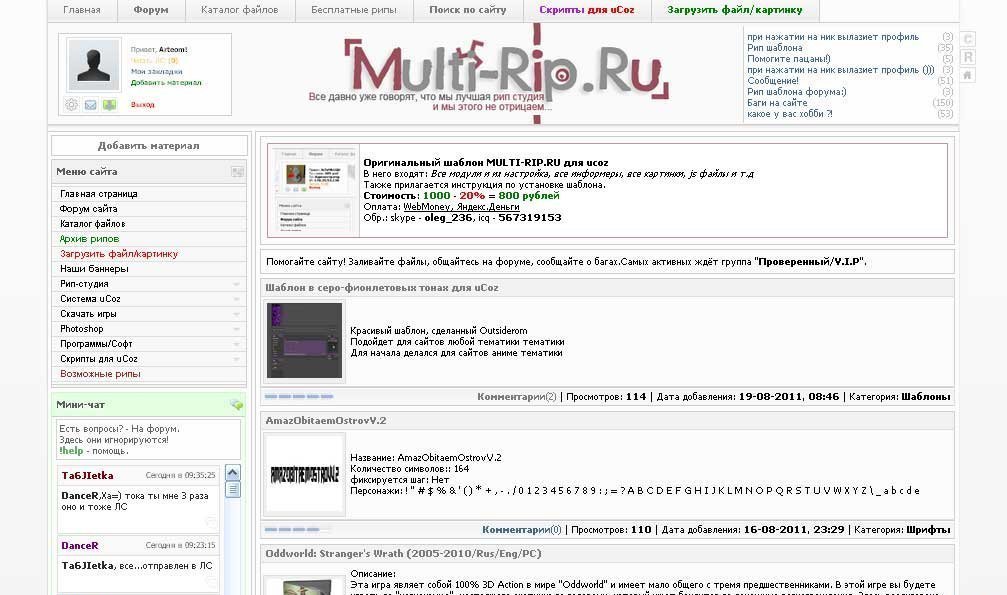1007x595 pixels.
Task: Click the Multi-Rip.Ru logo
Action: point(505,73)
